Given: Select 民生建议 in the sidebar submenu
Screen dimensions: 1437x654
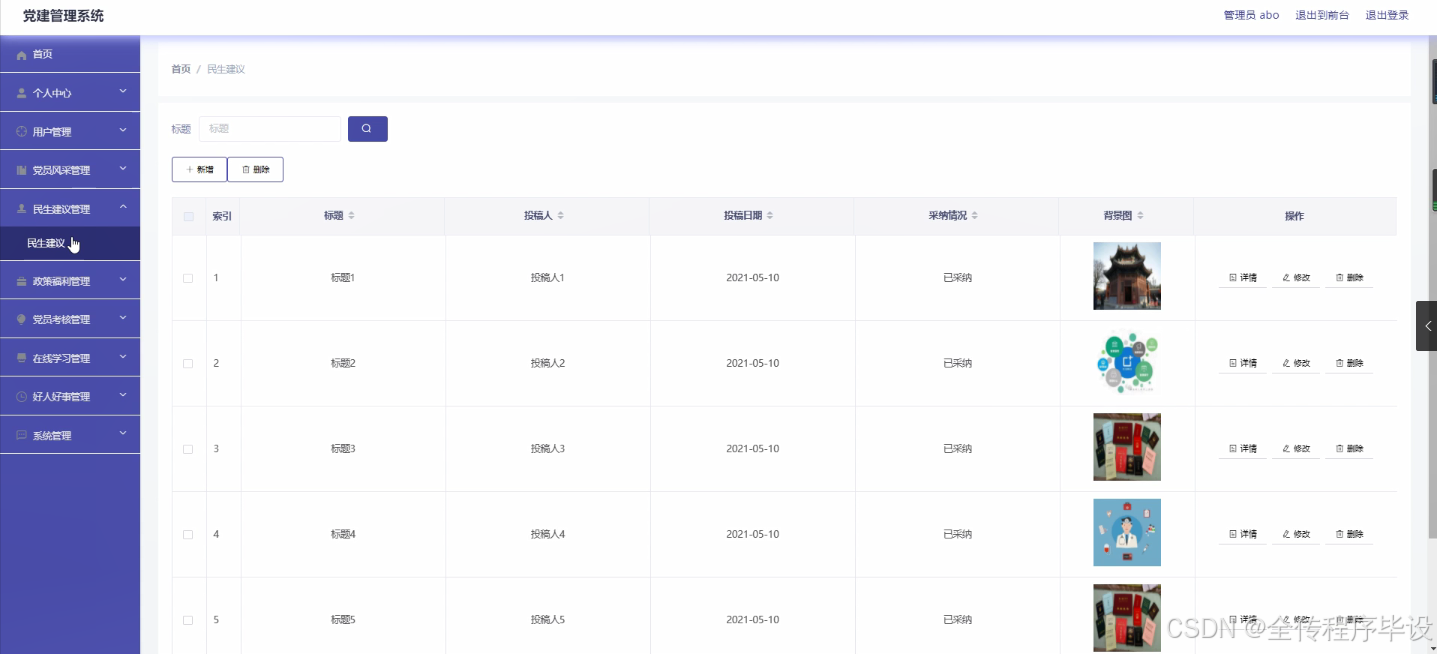Looking at the screenshot, I should click(x=48, y=243).
